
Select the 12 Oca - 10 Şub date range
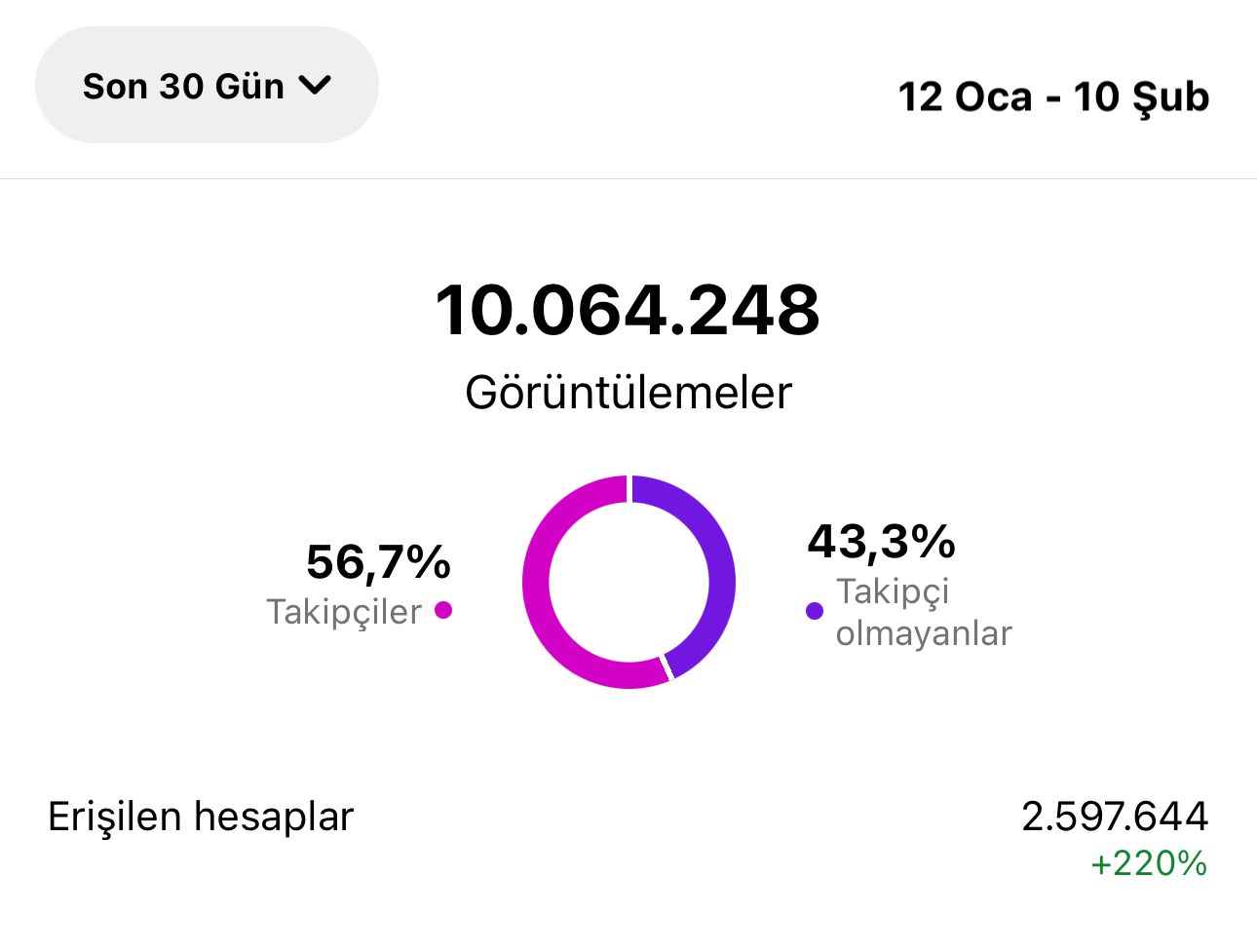(1053, 97)
